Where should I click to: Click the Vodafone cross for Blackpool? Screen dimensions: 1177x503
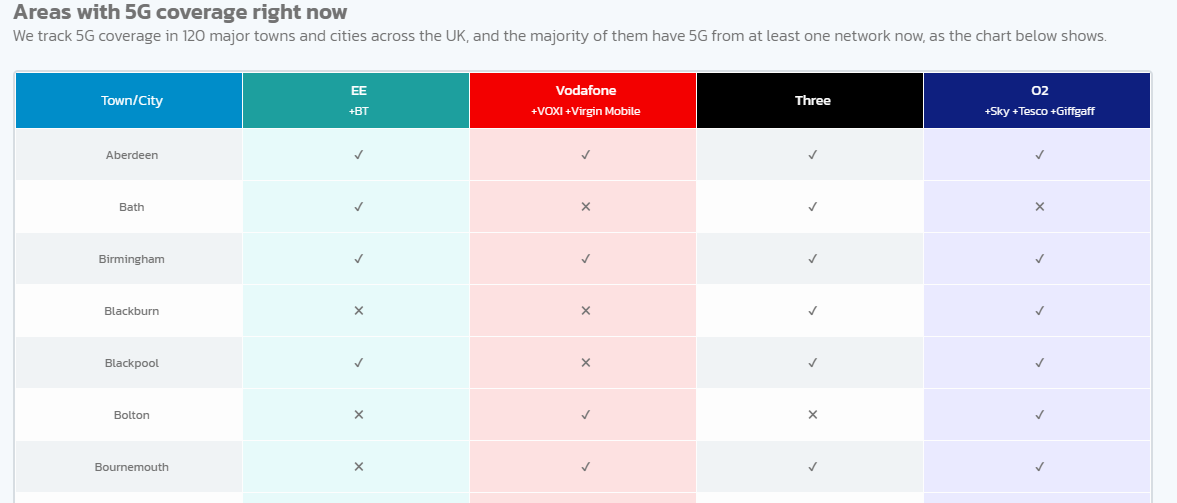(585, 363)
